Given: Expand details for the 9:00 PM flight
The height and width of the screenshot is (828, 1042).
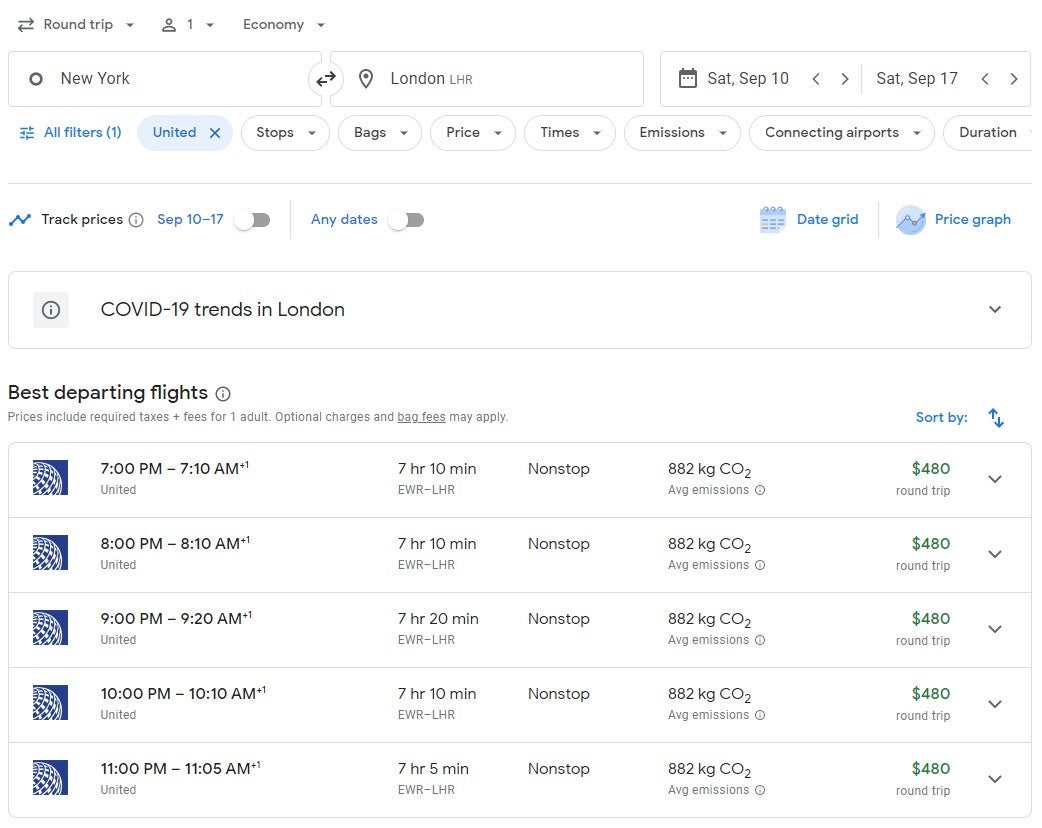Looking at the screenshot, I should (x=994, y=629).
